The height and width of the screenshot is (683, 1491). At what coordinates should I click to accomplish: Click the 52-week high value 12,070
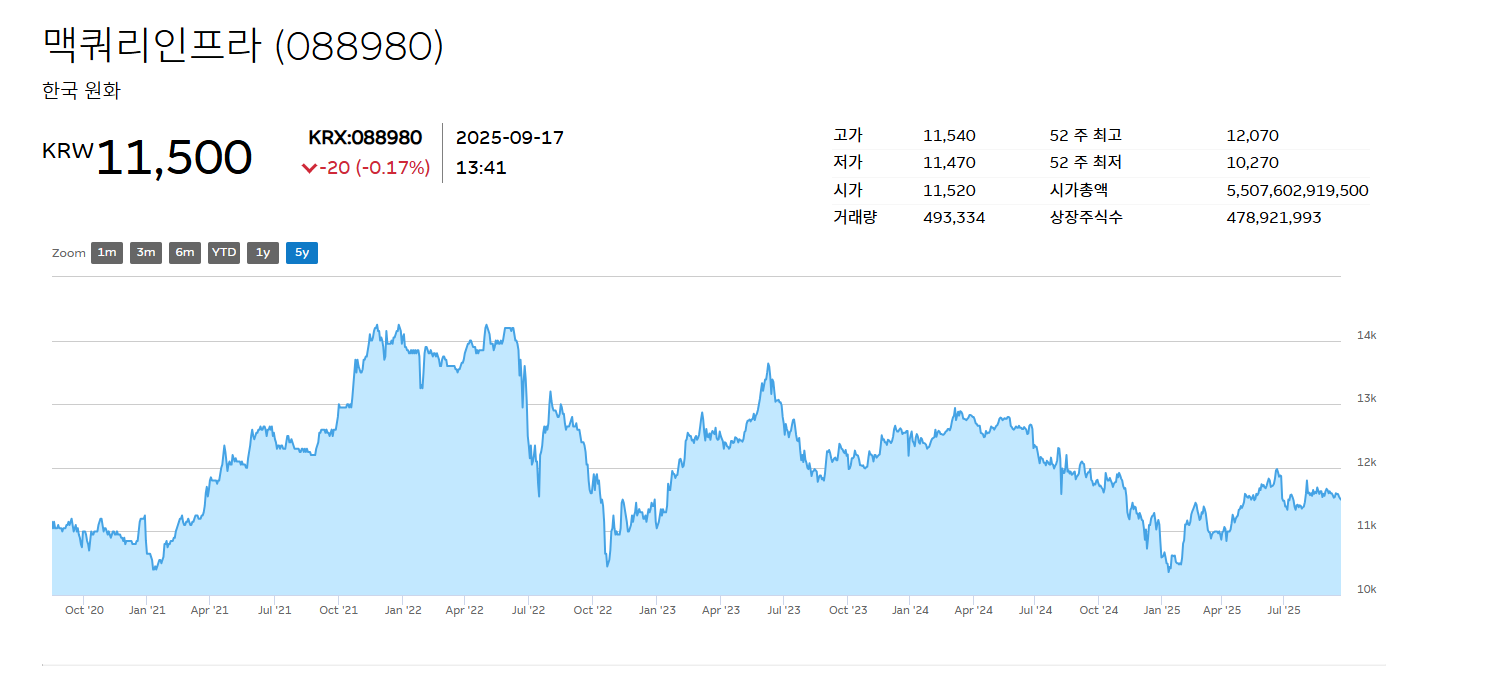tap(1253, 136)
